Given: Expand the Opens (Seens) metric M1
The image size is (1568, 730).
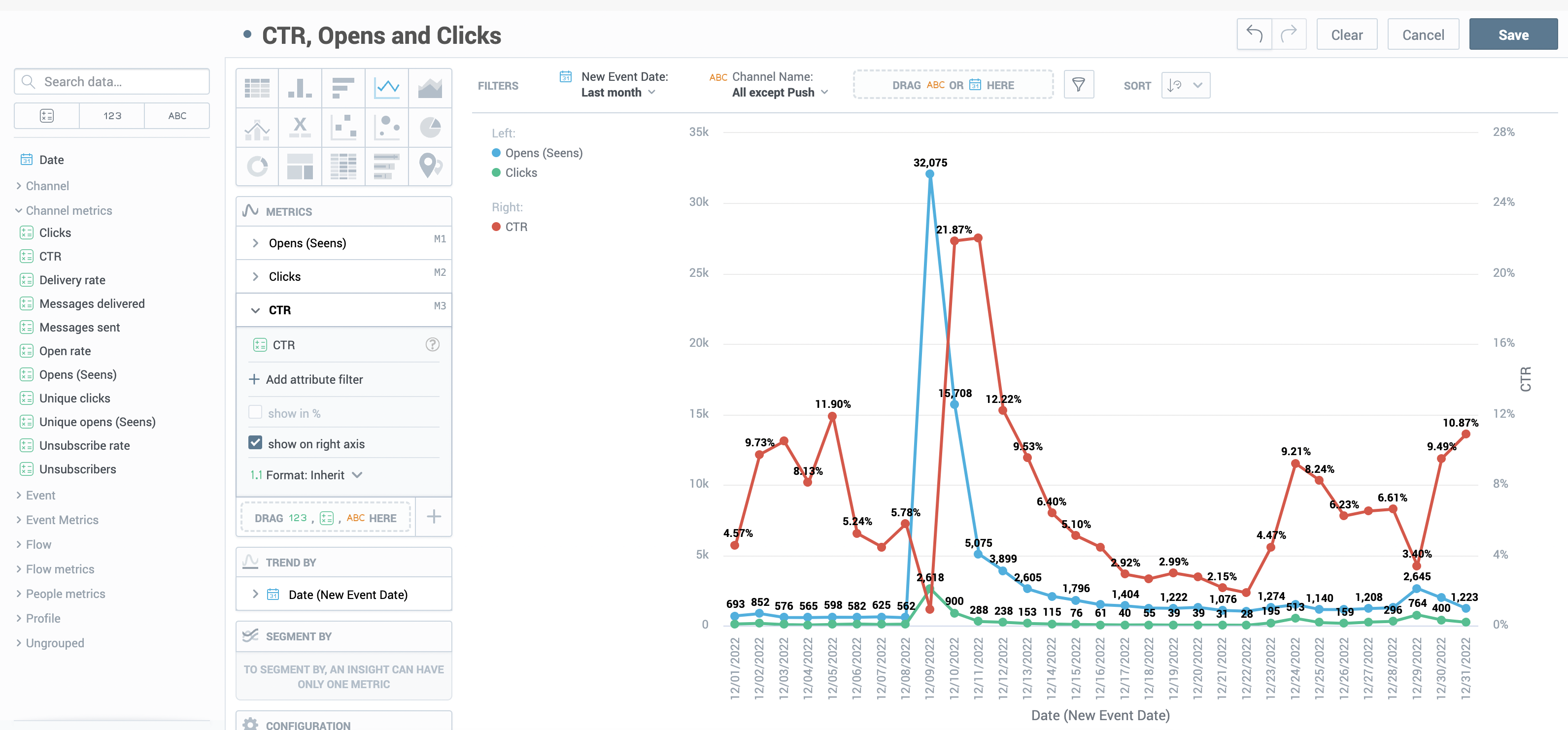Looking at the screenshot, I should (256, 243).
